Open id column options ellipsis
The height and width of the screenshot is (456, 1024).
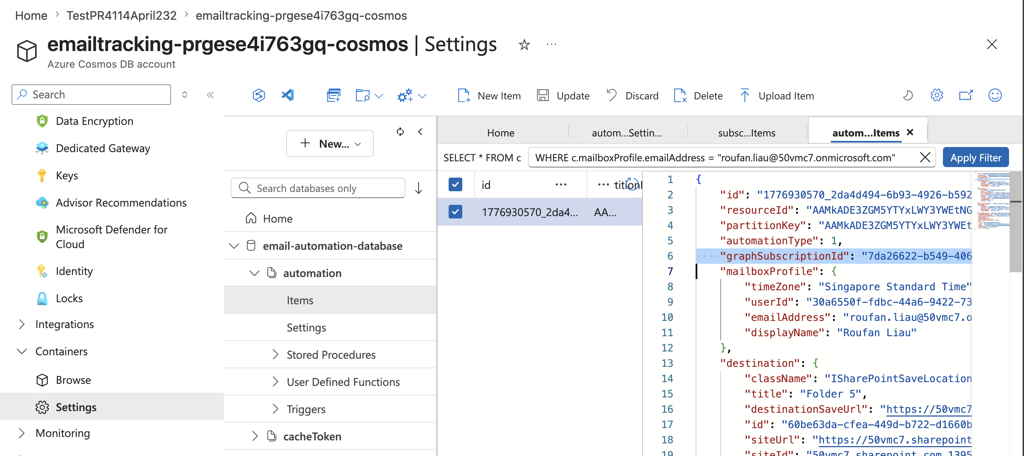pyautogui.click(x=561, y=184)
